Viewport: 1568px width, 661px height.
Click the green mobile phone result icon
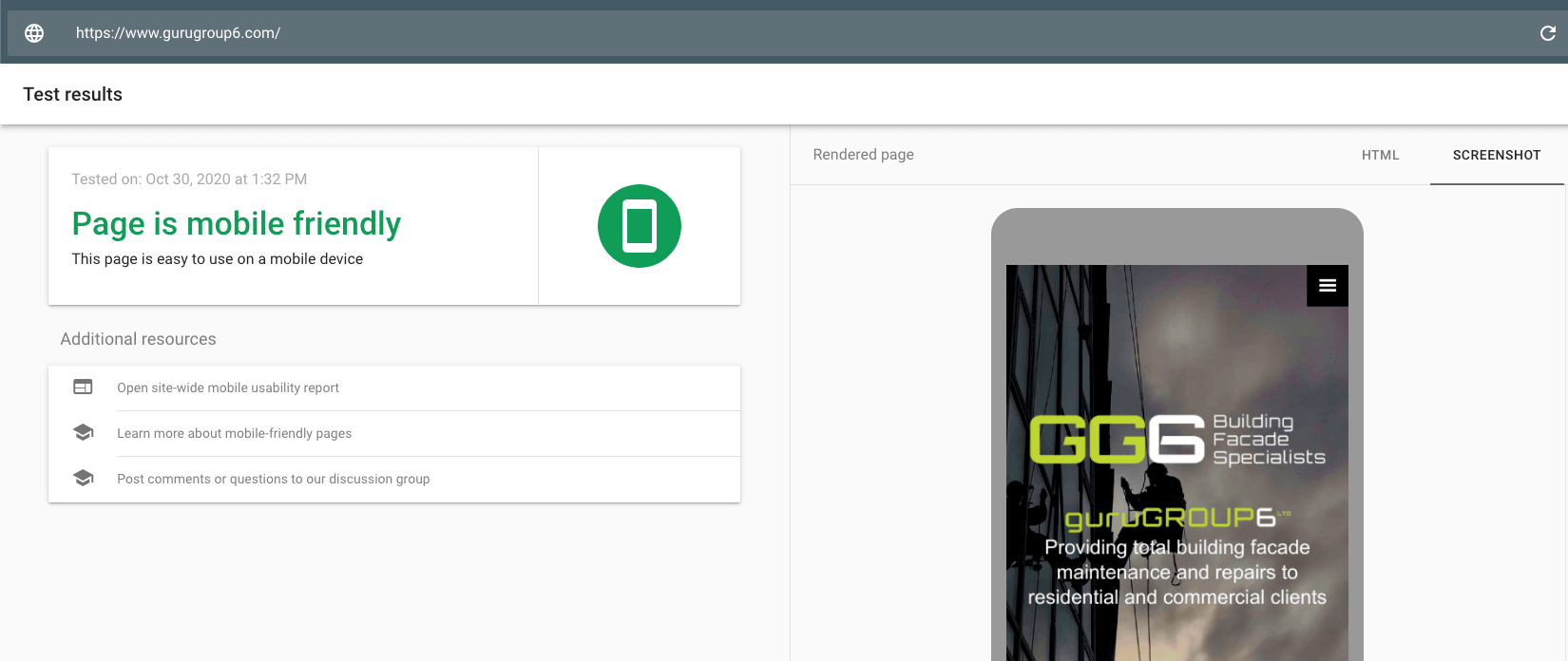click(640, 226)
